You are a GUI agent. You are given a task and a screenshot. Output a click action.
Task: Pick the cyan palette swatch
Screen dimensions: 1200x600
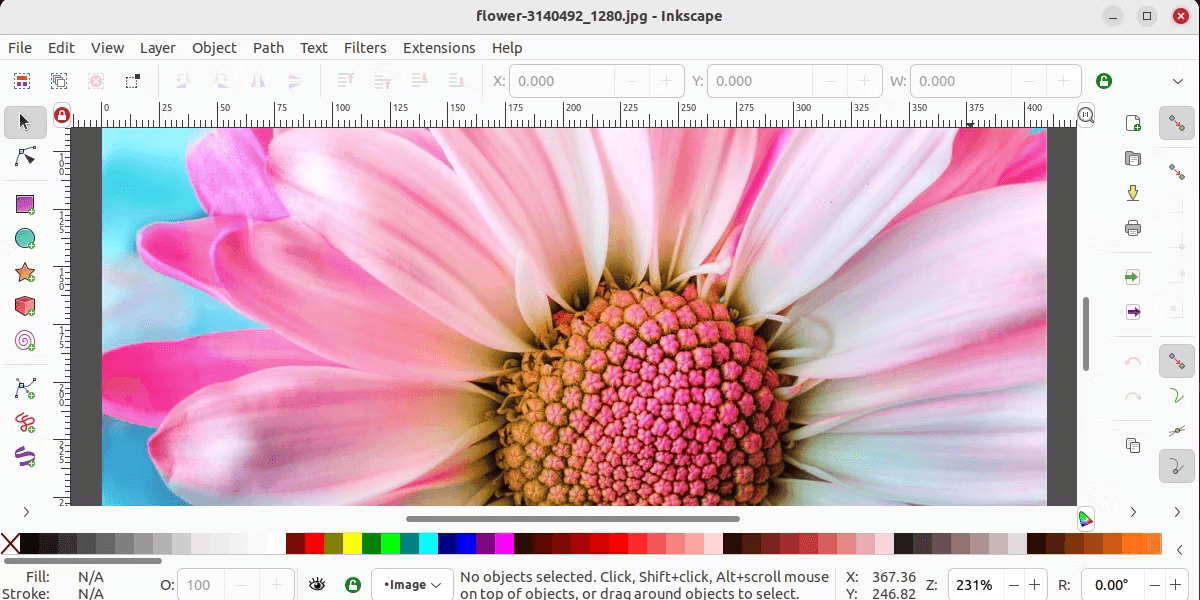click(428, 544)
